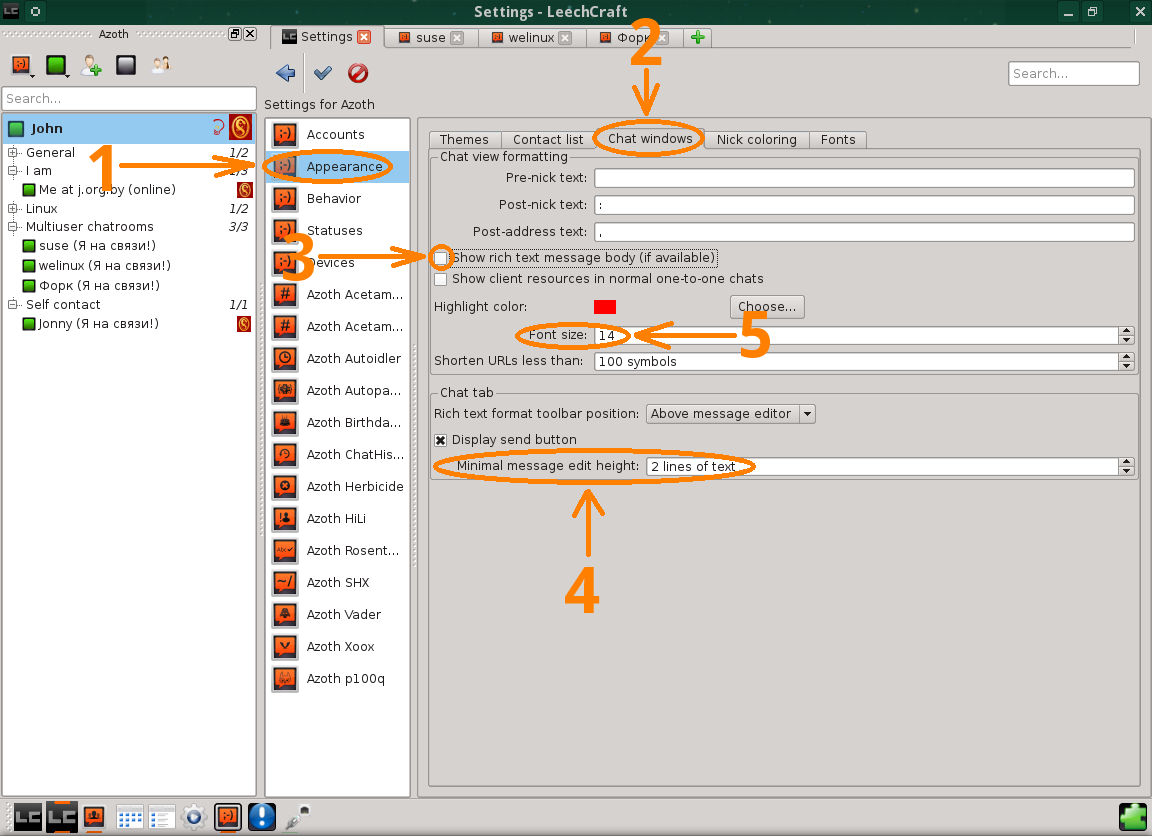
Task: Increase the Minimal message edit height value
Action: [1126, 462]
